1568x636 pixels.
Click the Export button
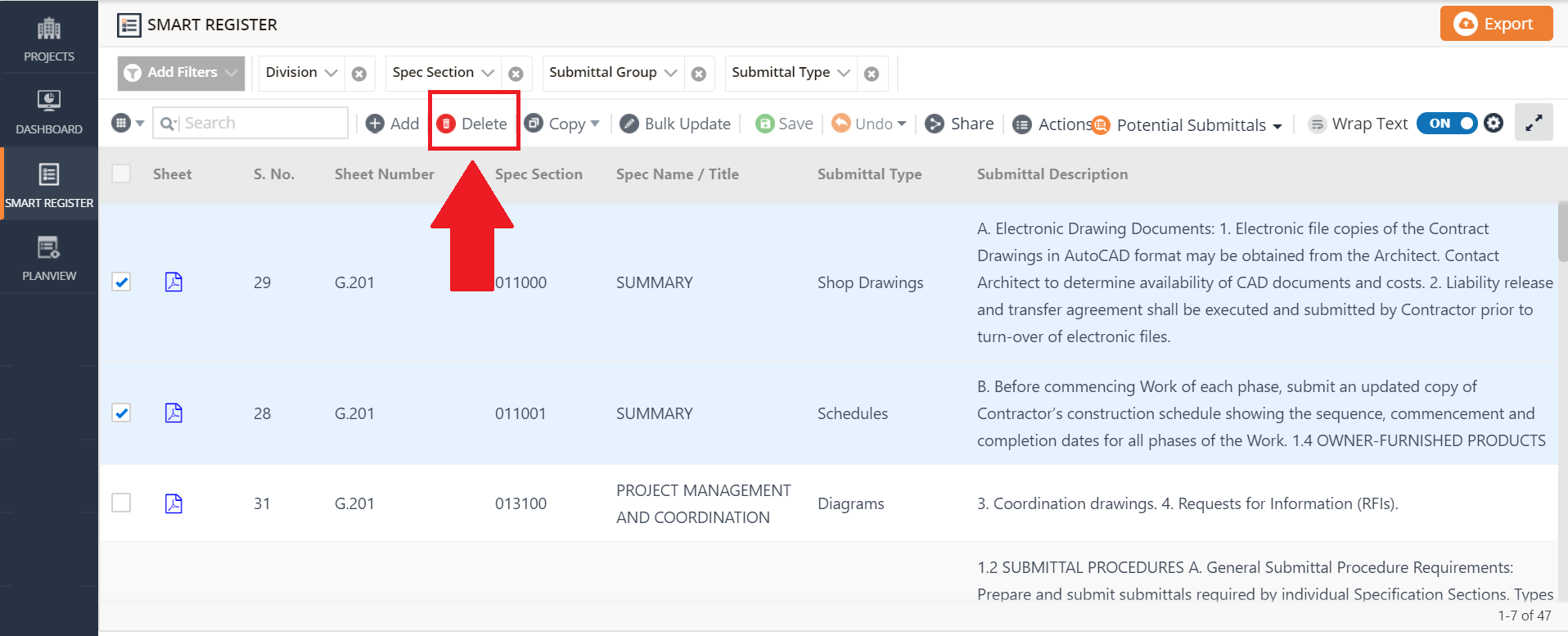point(1496,24)
